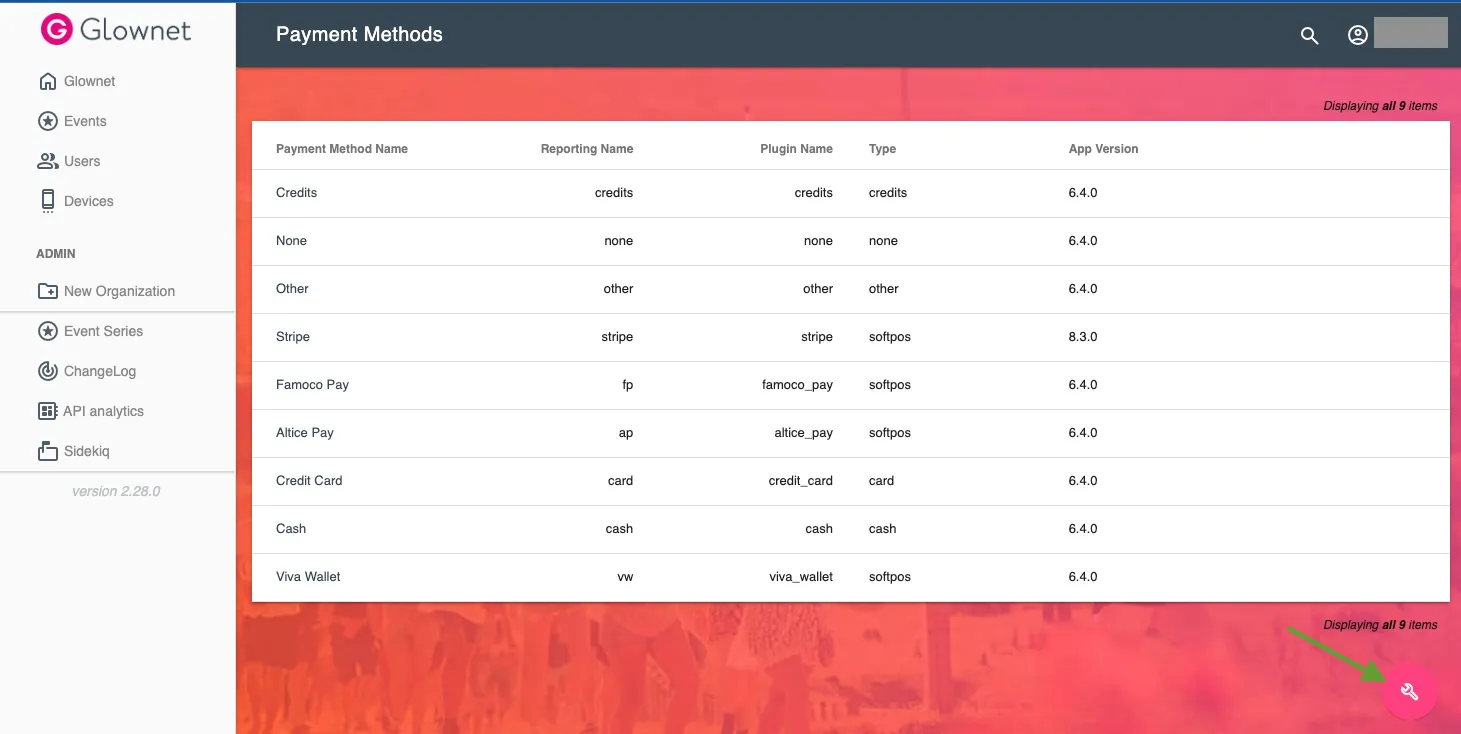Click the card reporting name cell
Screen dimensions: 1461x734
tap(620, 481)
